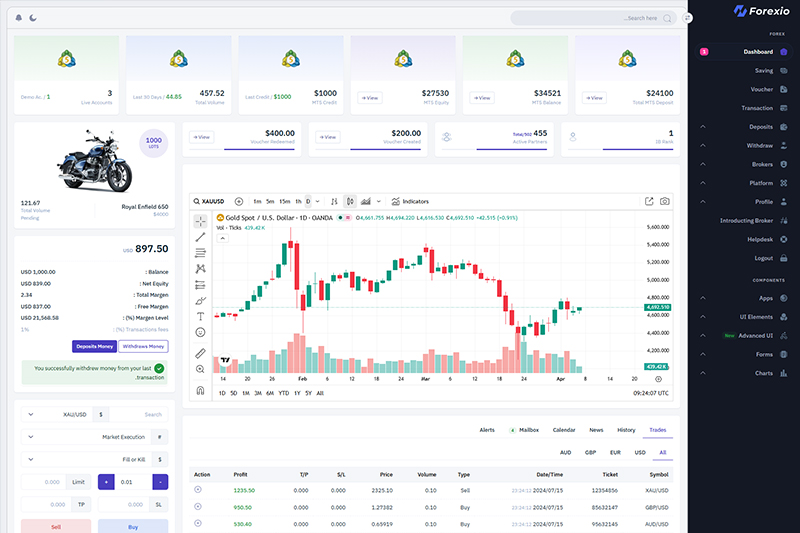
Task: Open the XAU/USD symbol dropdown
Action: [x=60, y=414]
